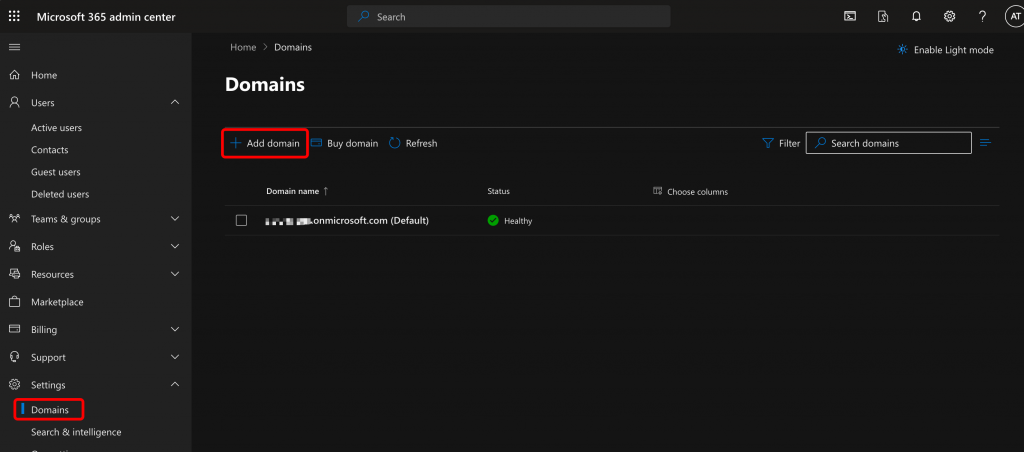
Task: Click the Buy domain button
Action: click(x=345, y=143)
